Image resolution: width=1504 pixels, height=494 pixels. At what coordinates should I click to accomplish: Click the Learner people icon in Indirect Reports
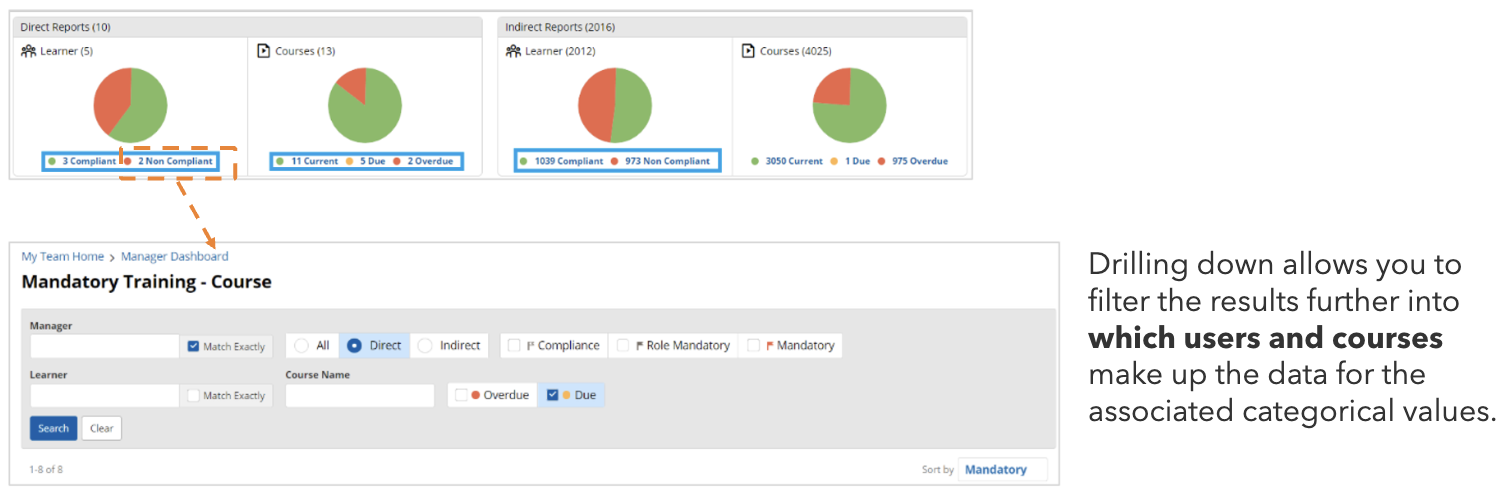[x=513, y=51]
